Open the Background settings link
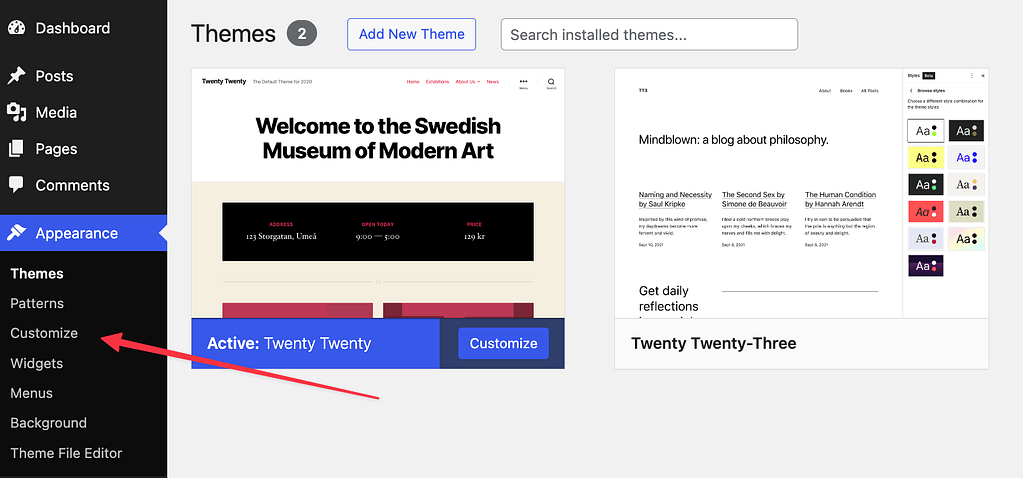 point(48,423)
